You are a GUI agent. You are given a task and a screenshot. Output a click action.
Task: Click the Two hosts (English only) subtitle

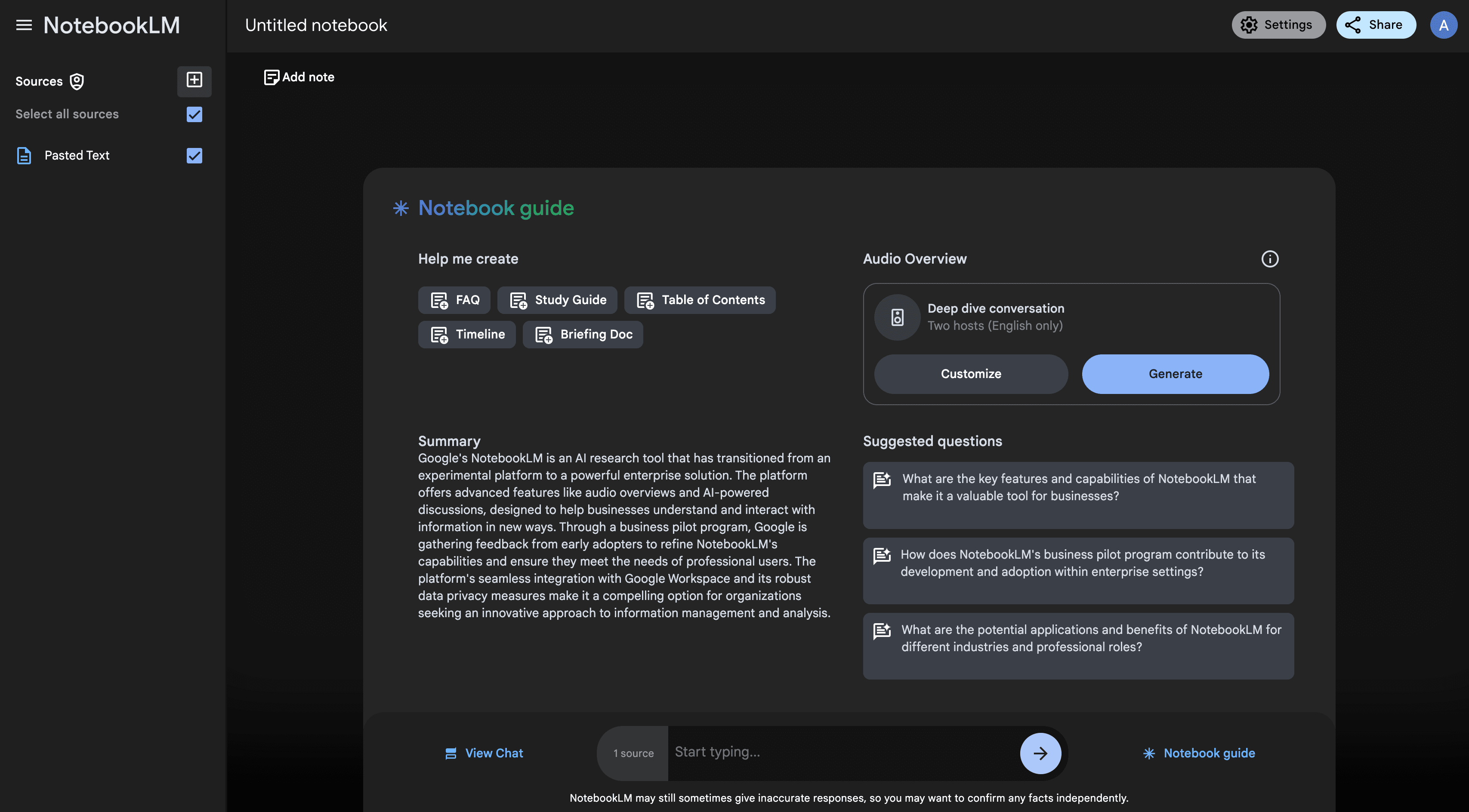point(995,326)
